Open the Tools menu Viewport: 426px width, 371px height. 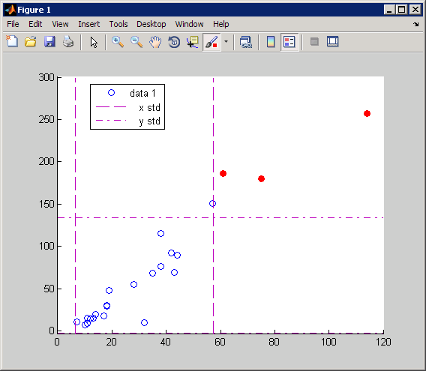(x=118, y=24)
